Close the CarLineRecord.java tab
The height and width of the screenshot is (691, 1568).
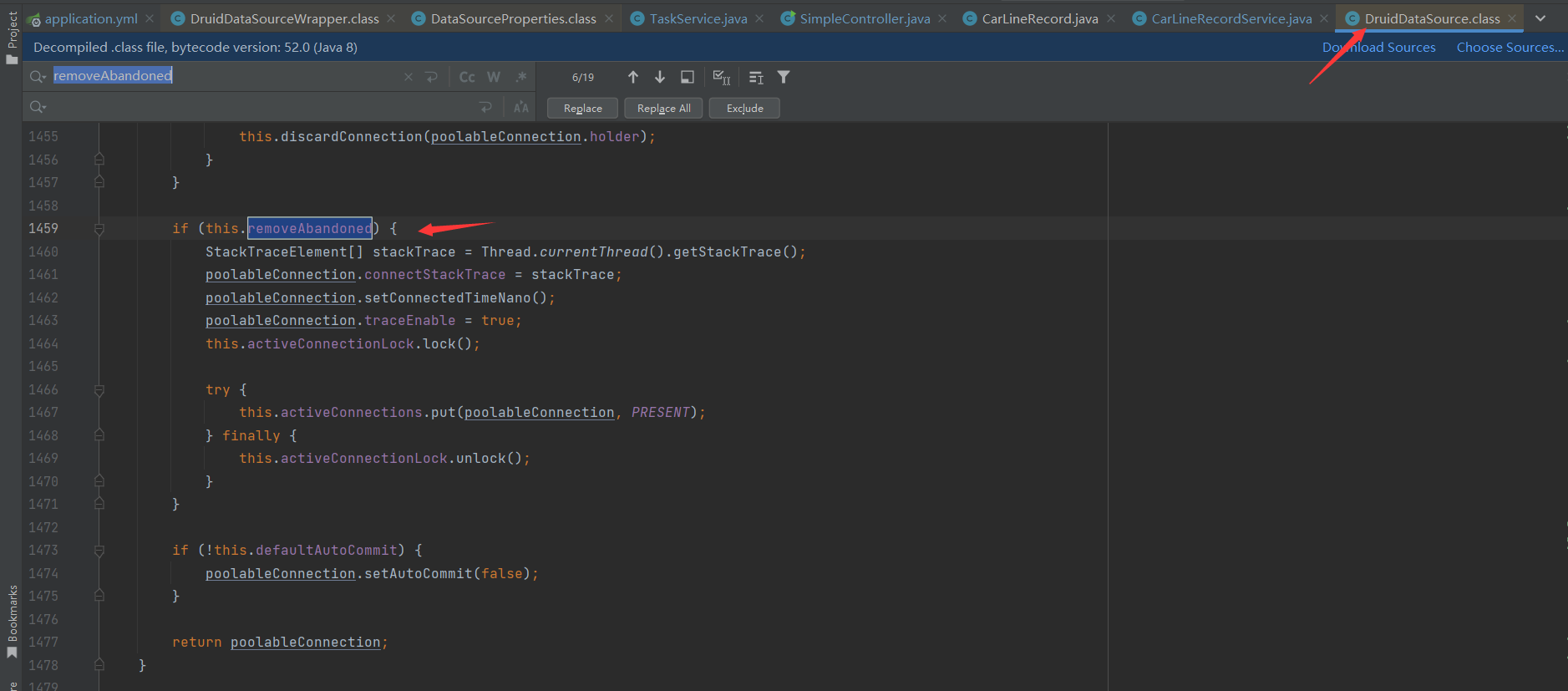(1111, 18)
